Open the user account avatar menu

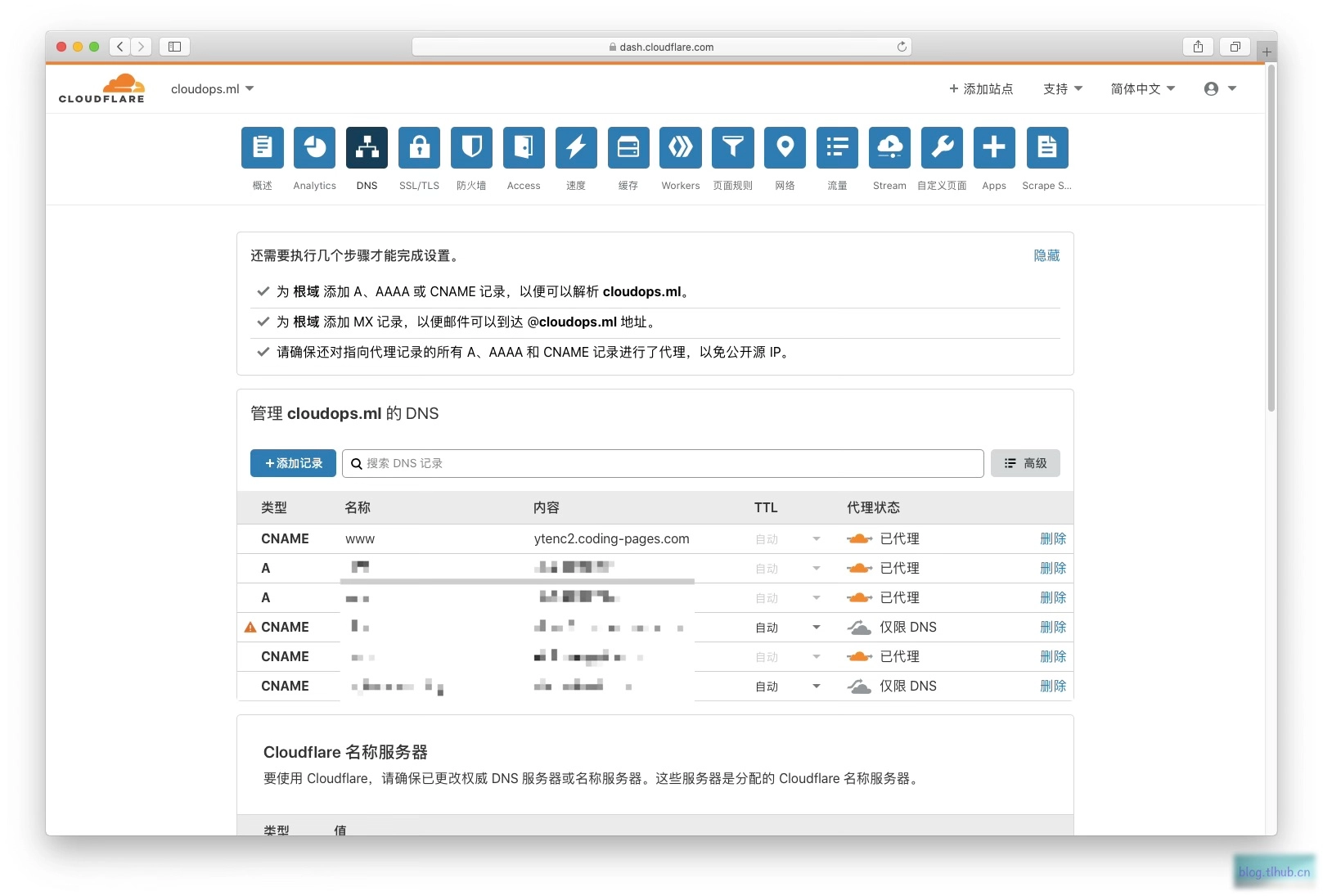coord(1220,88)
